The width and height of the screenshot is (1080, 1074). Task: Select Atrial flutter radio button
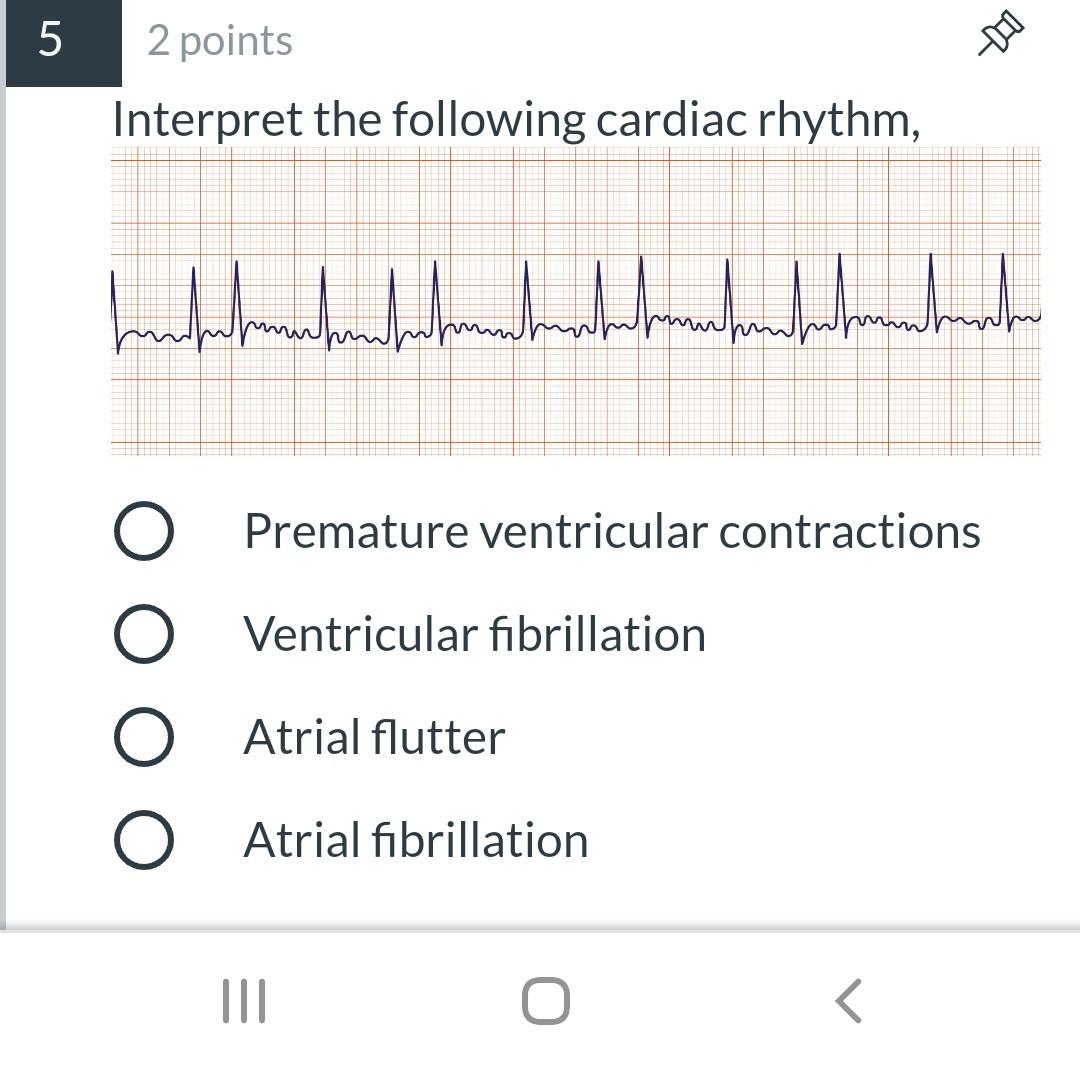coord(143,737)
